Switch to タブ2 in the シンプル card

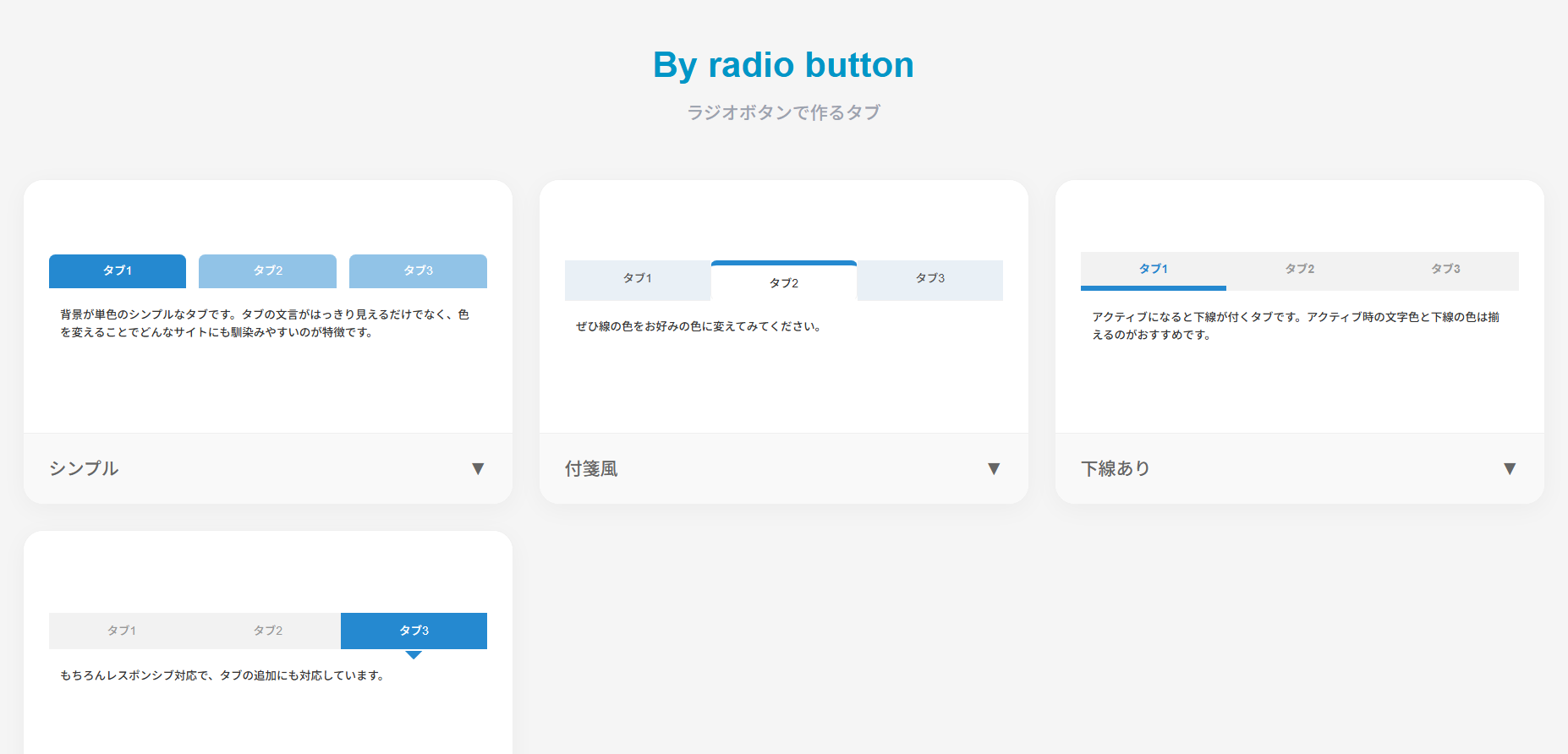click(266, 270)
